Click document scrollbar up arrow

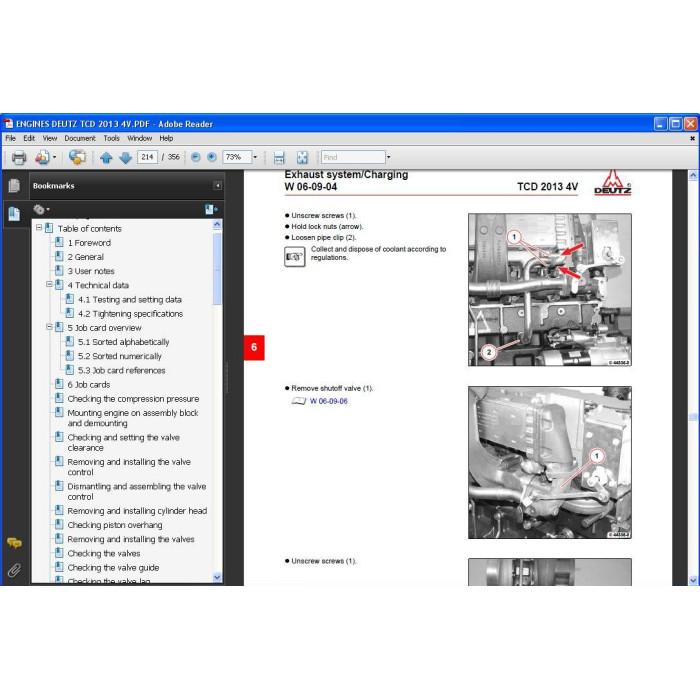tap(693, 175)
